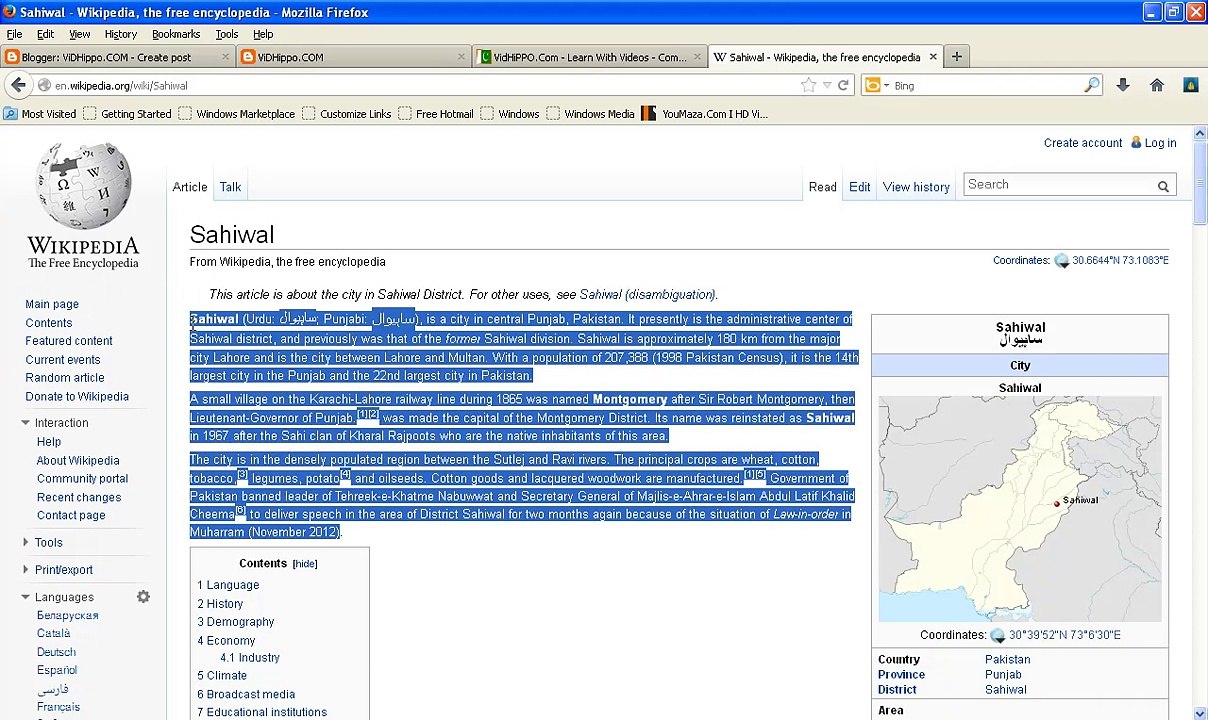Click the Pakistan location map image
1208x720 pixels.
[1020, 509]
